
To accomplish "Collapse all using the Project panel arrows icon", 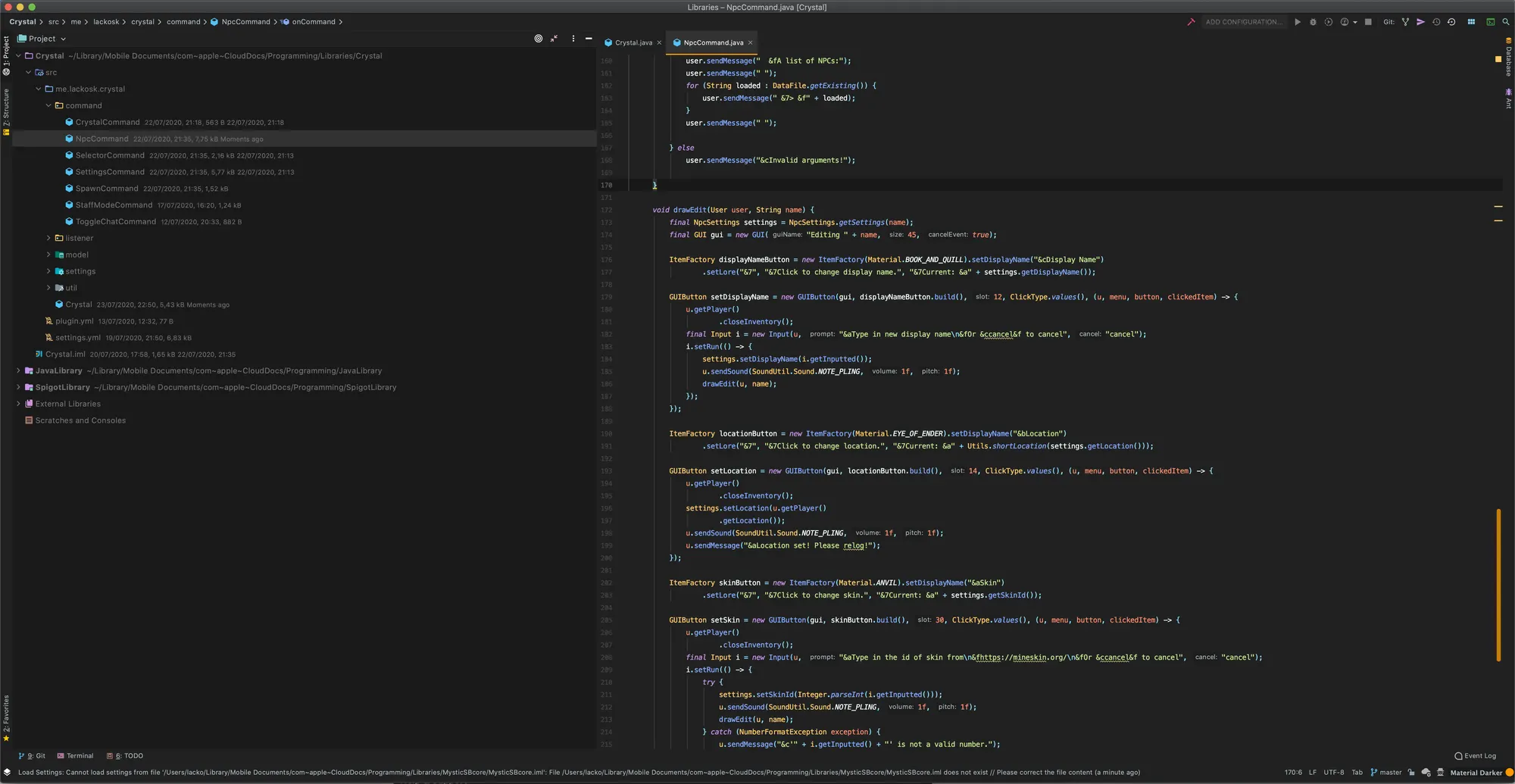I will 554,39.
